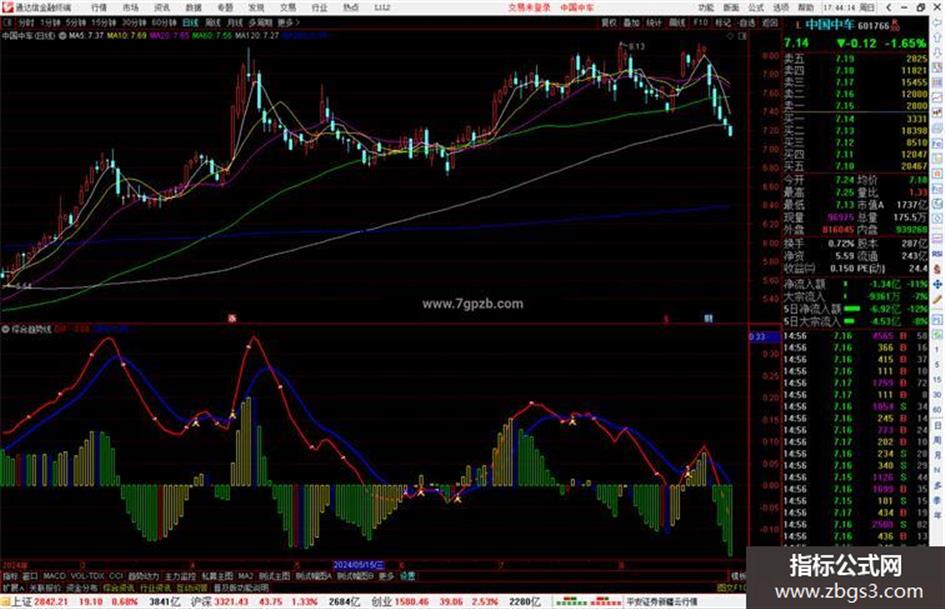Click the 日 period icon in right sidebar
Image resolution: width=945 pixels, height=609 pixels.
tap(938, 426)
